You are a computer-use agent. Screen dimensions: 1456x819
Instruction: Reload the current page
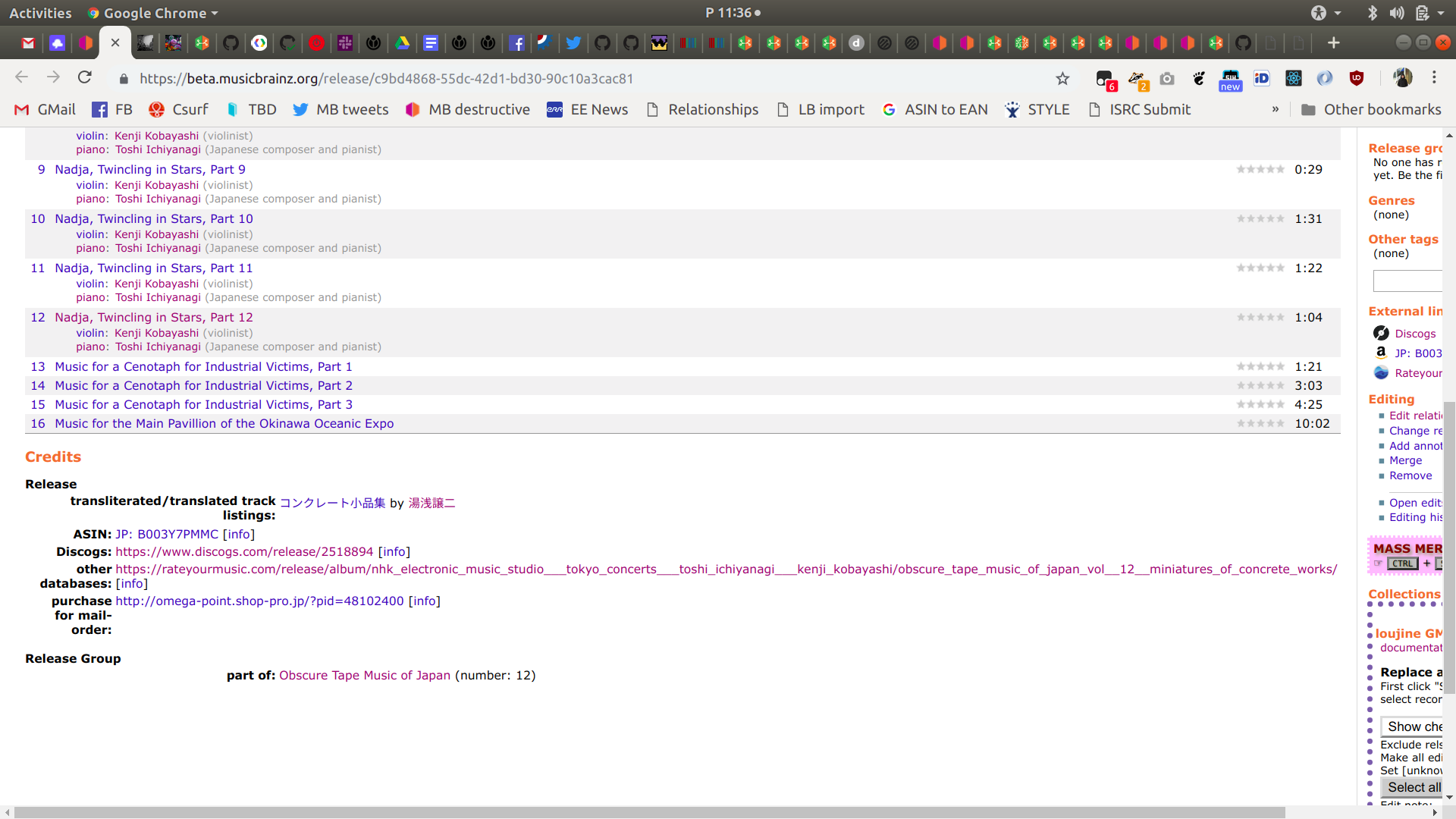pos(85,78)
